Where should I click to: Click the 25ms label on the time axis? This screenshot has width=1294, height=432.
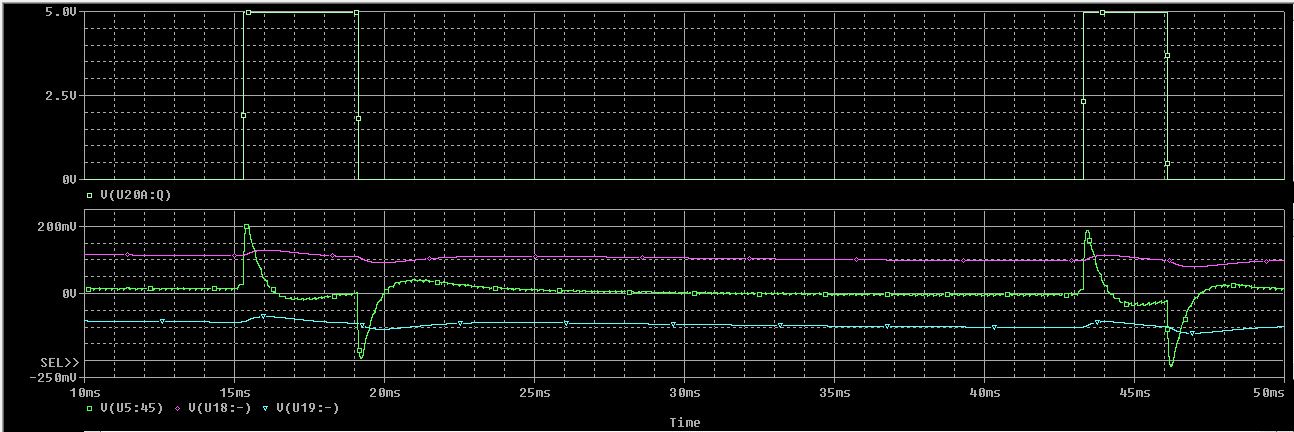point(534,393)
